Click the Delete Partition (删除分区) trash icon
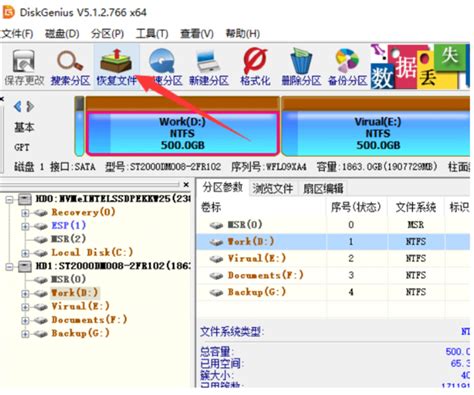474x395 pixels. click(x=301, y=61)
